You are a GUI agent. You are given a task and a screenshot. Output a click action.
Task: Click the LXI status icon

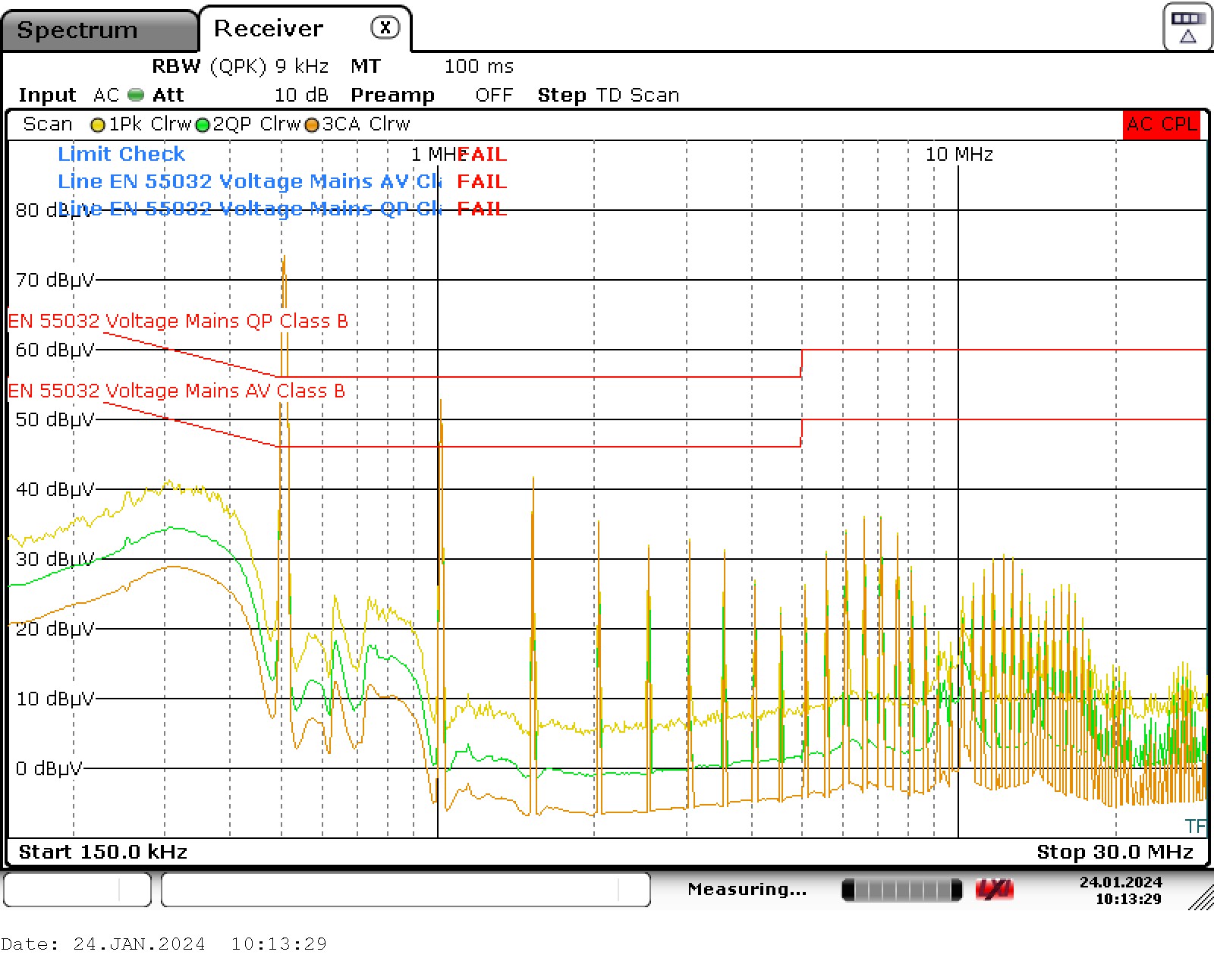995,890
